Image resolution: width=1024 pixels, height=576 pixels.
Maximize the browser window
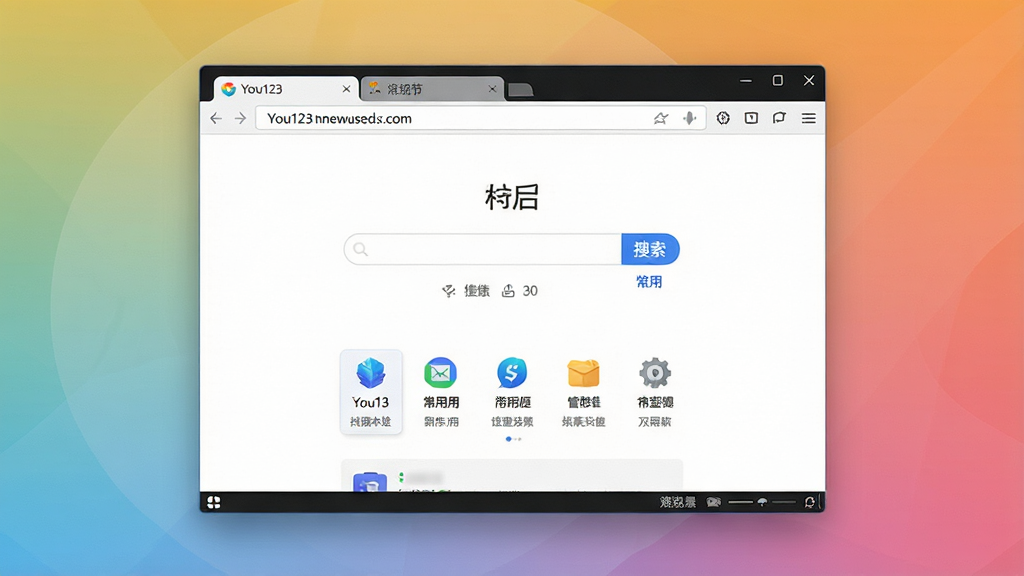coord(777,80)
